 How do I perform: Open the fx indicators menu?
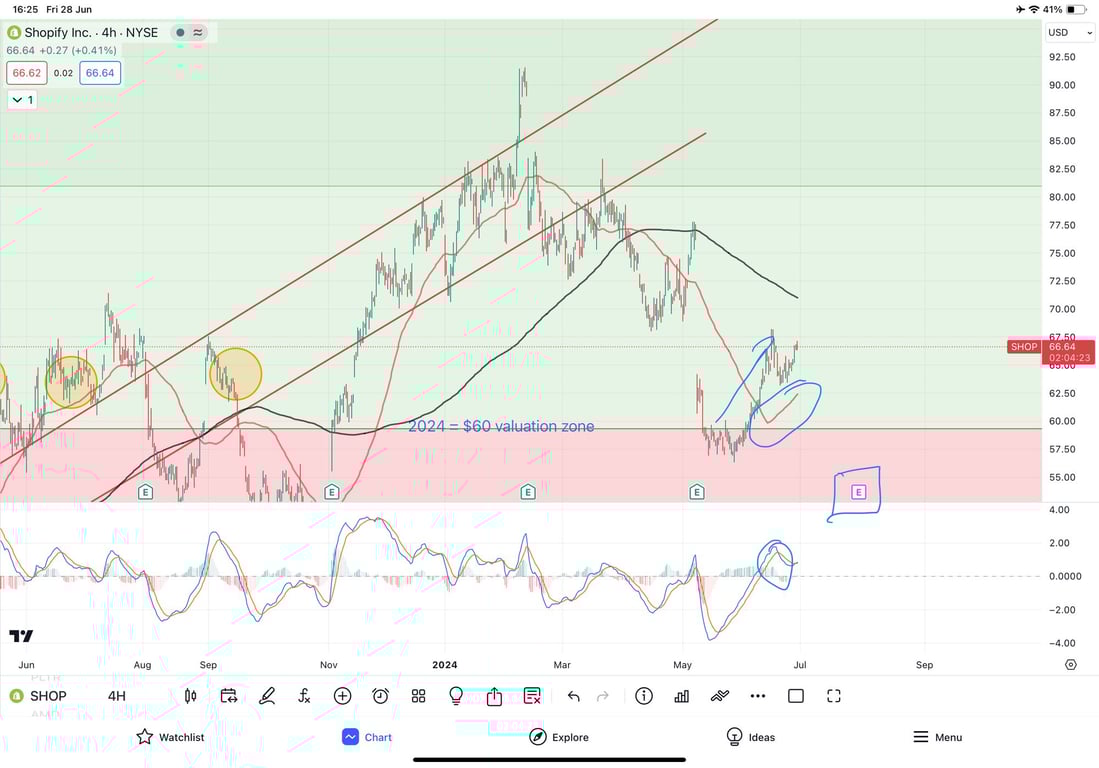[x=304, y=696]
